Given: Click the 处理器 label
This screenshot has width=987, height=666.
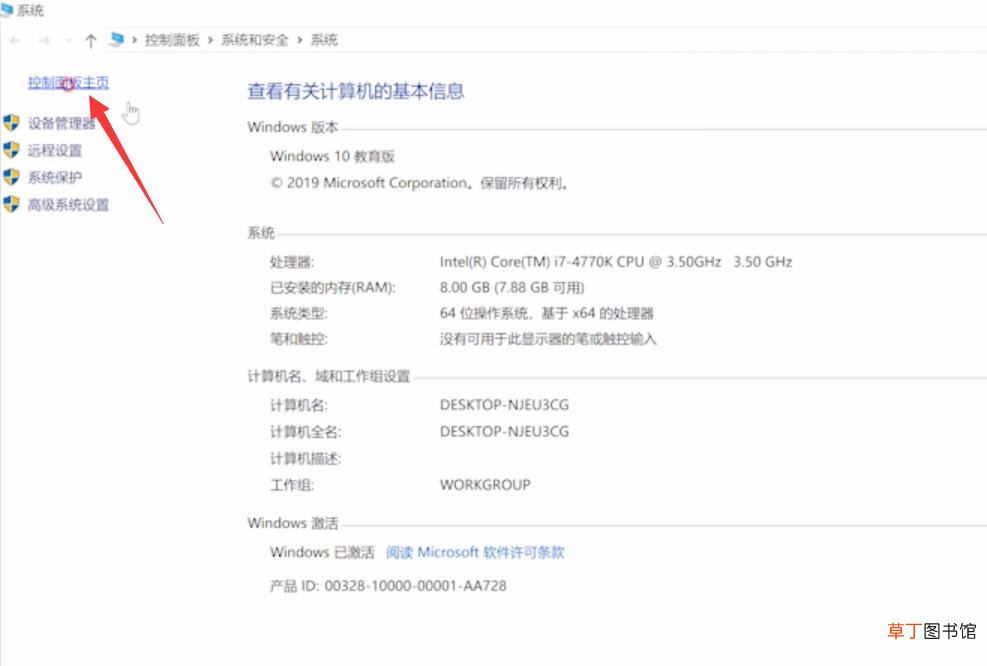Looking at the screenshot, I should [x=292, y=262].
